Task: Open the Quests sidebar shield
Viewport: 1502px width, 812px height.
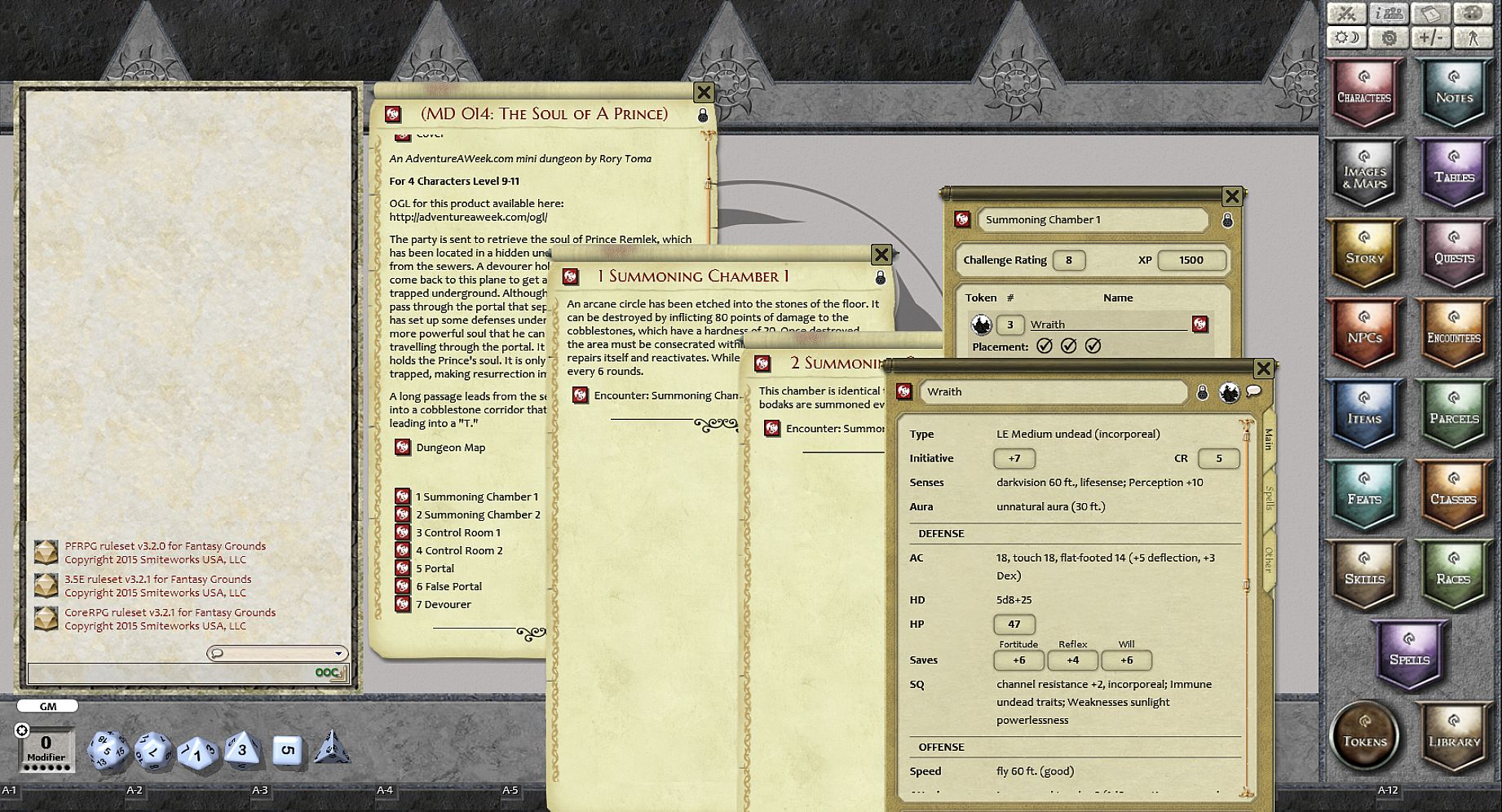Action: (1454, 254)
